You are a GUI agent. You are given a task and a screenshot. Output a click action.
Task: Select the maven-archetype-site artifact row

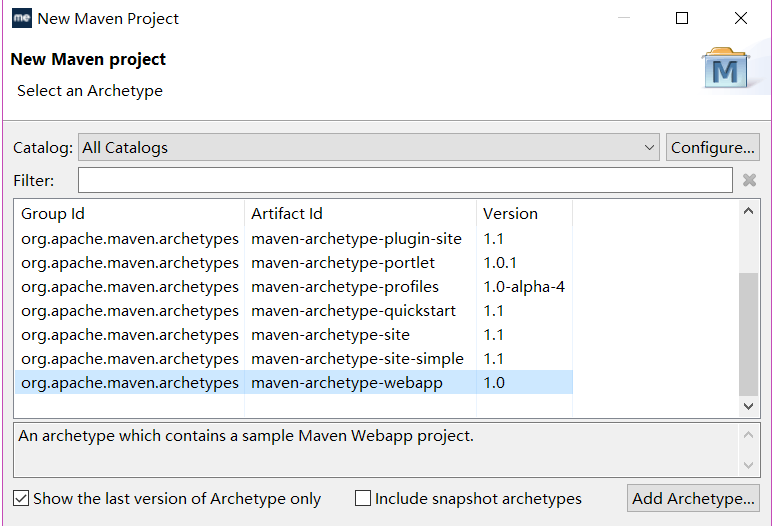pyautogui.click(x=294, y=335)
